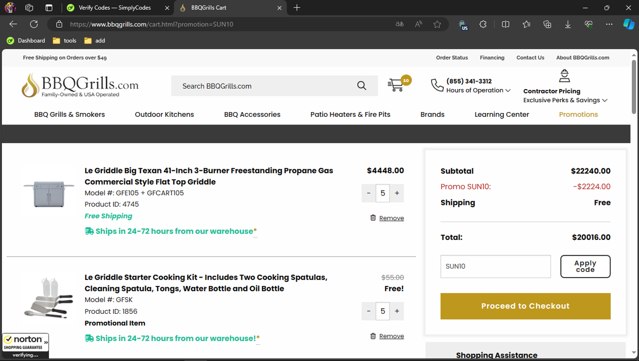Open the browser collections icon
This screenshot has height=361, width=639.
coord(547,24)
